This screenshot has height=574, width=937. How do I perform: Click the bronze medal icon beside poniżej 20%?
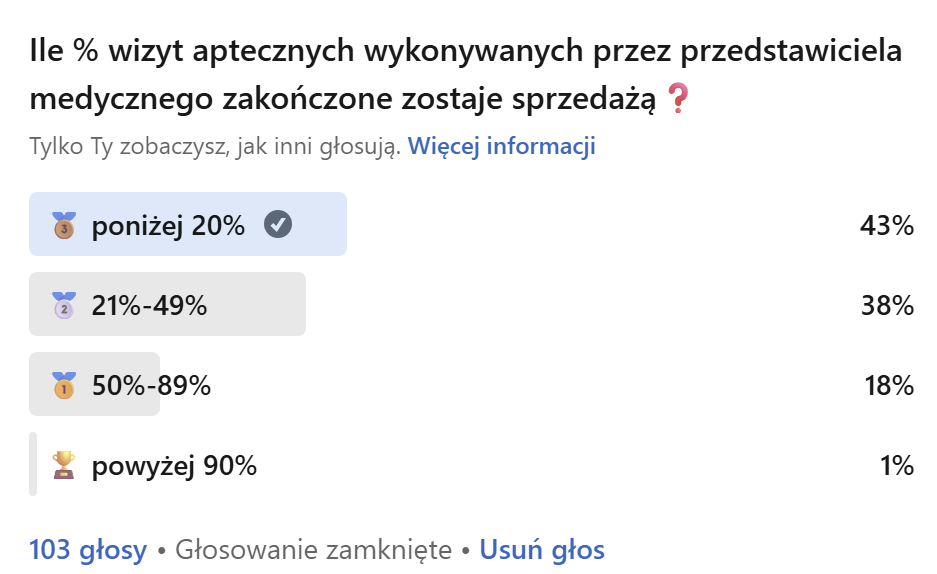pyautogui.click(x=64, y=225)
